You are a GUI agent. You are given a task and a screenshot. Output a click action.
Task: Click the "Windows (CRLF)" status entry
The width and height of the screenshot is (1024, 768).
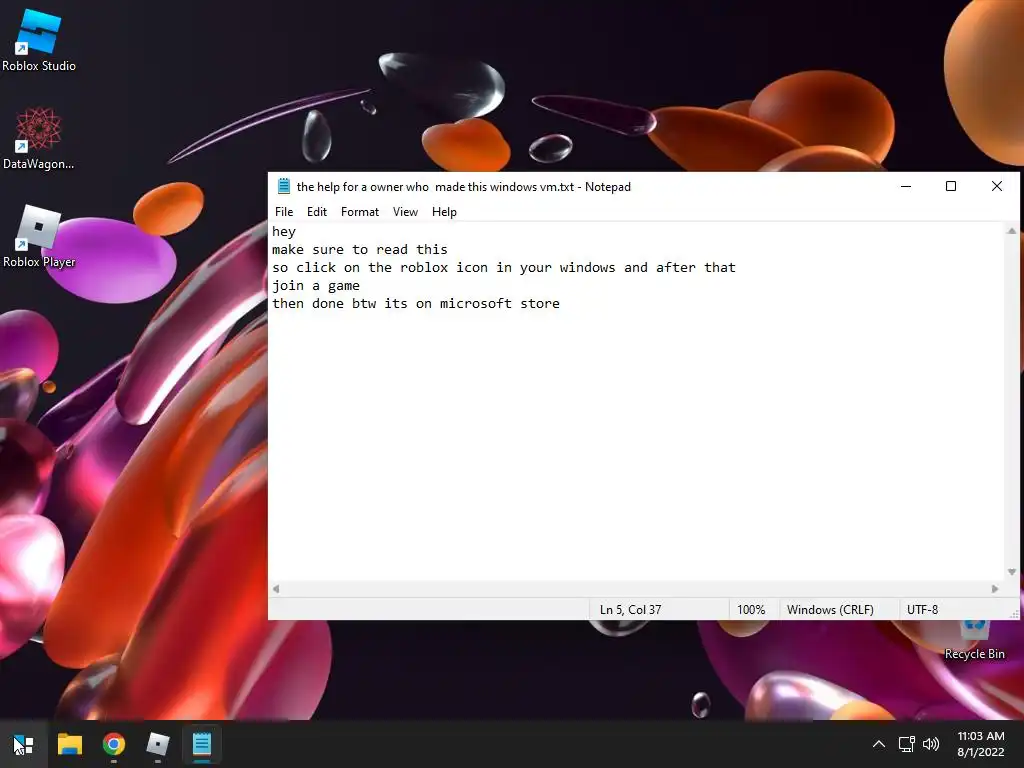[x=830, y=609]
